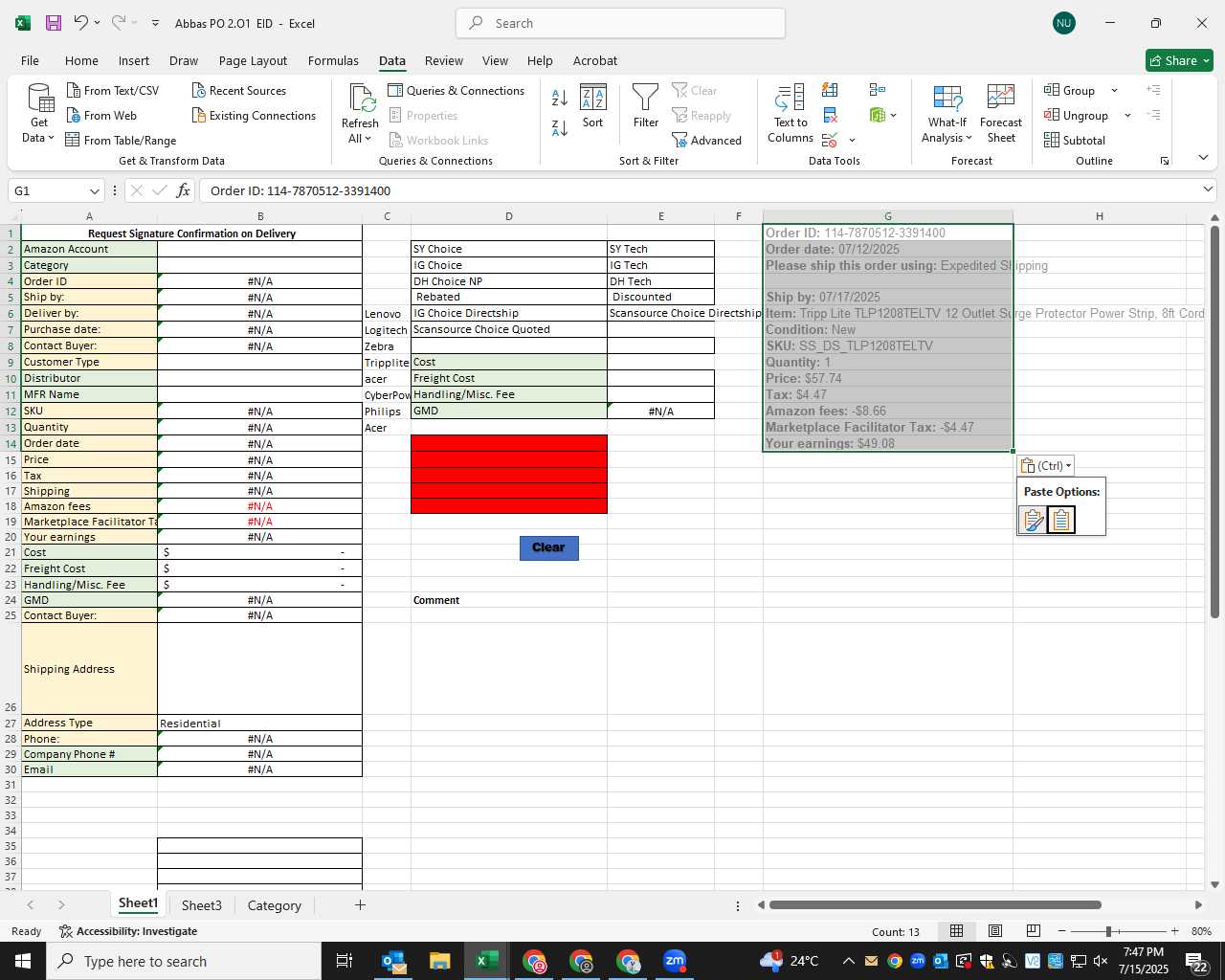Choose Match Destination Formatting paste option
This screenshot has height=980, width=1225.
1061,520
